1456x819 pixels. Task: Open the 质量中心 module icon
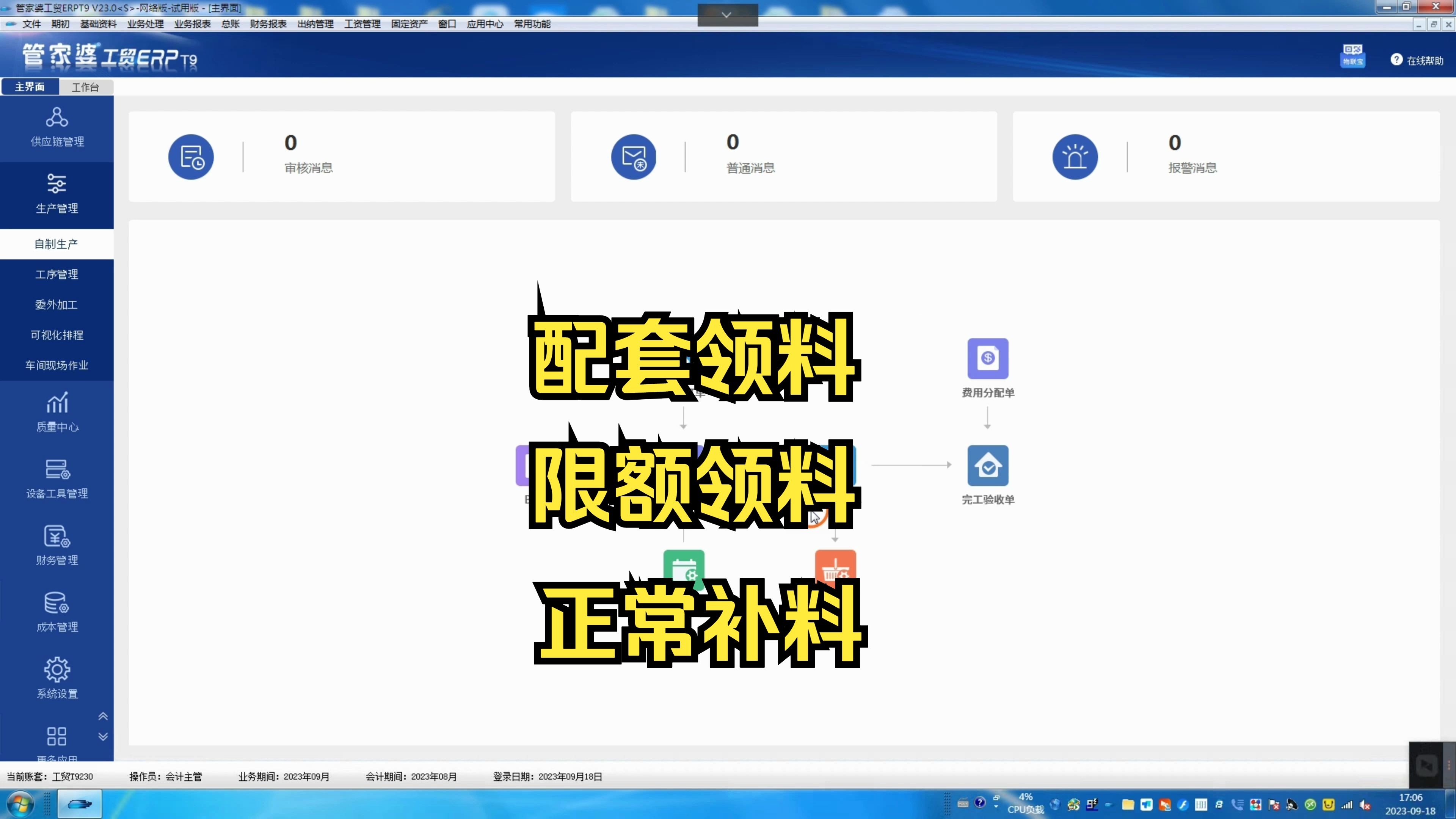56,403
